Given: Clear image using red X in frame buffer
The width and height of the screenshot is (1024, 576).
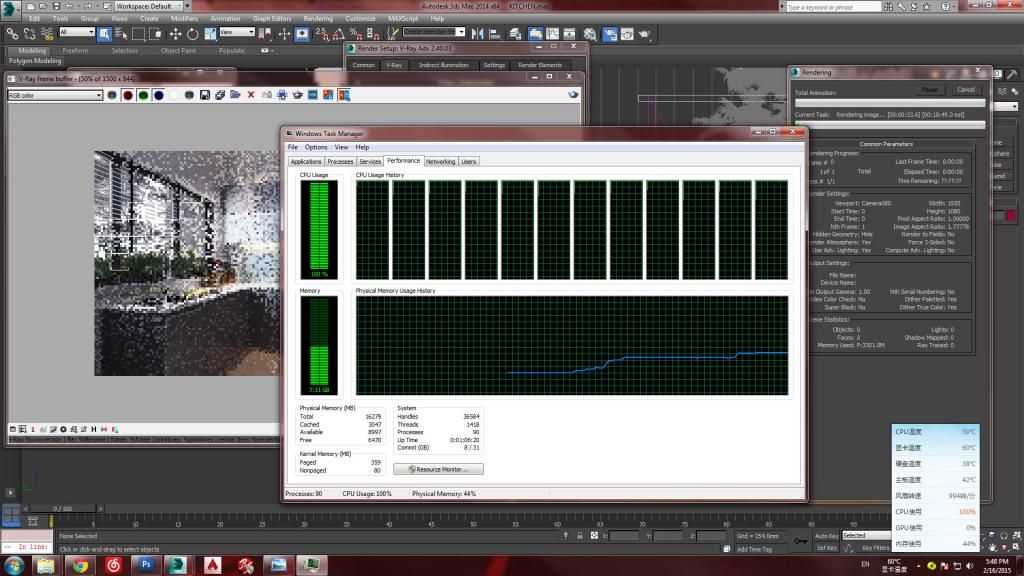Looking at the screenshot, I should pyautogui.click(x=251, y=95).
